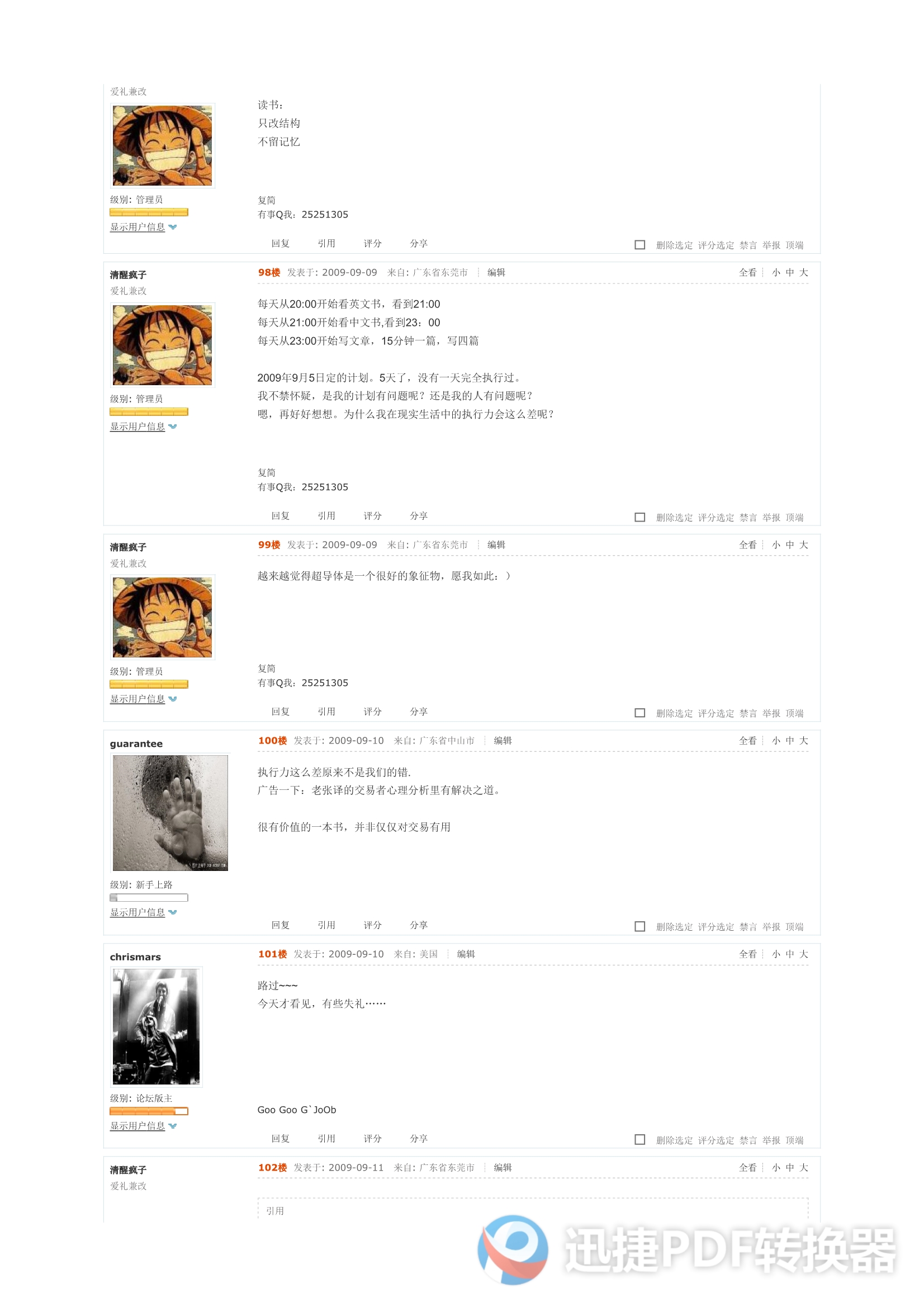Set font size to 大 on post 98
Image resolution: width=924 pixels, height=1307 pixels.
pos(803,272)
